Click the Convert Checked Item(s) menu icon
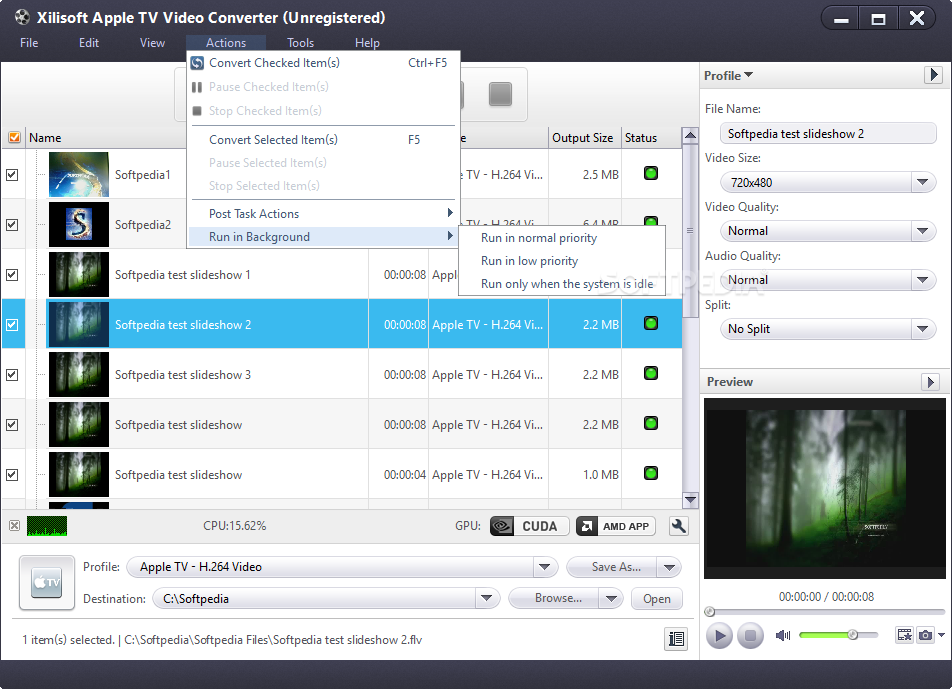The width and height of the screenshot is (952, 689). click(x=197, y=63)
